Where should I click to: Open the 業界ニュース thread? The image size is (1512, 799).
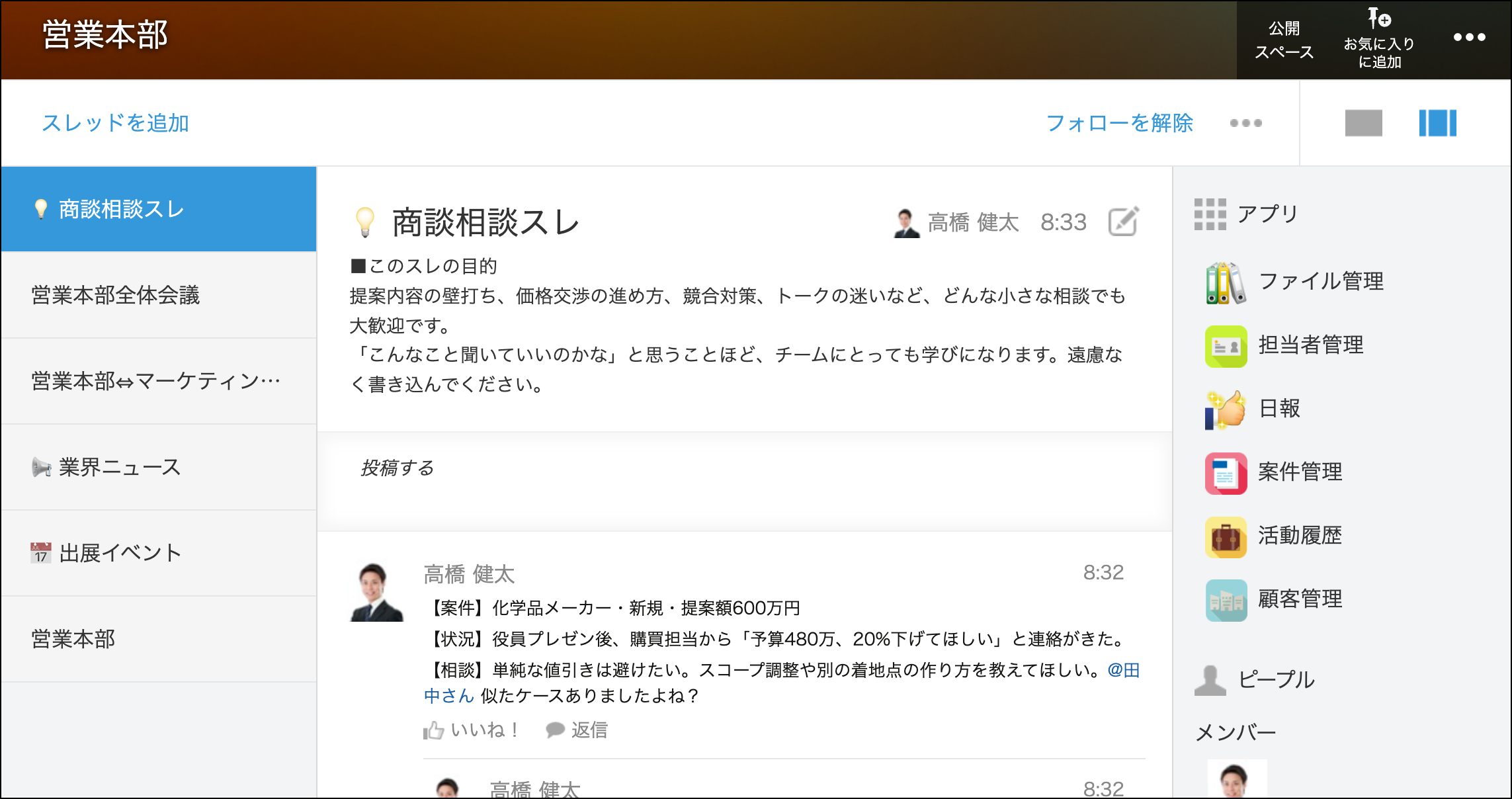(x=159, y=467)
